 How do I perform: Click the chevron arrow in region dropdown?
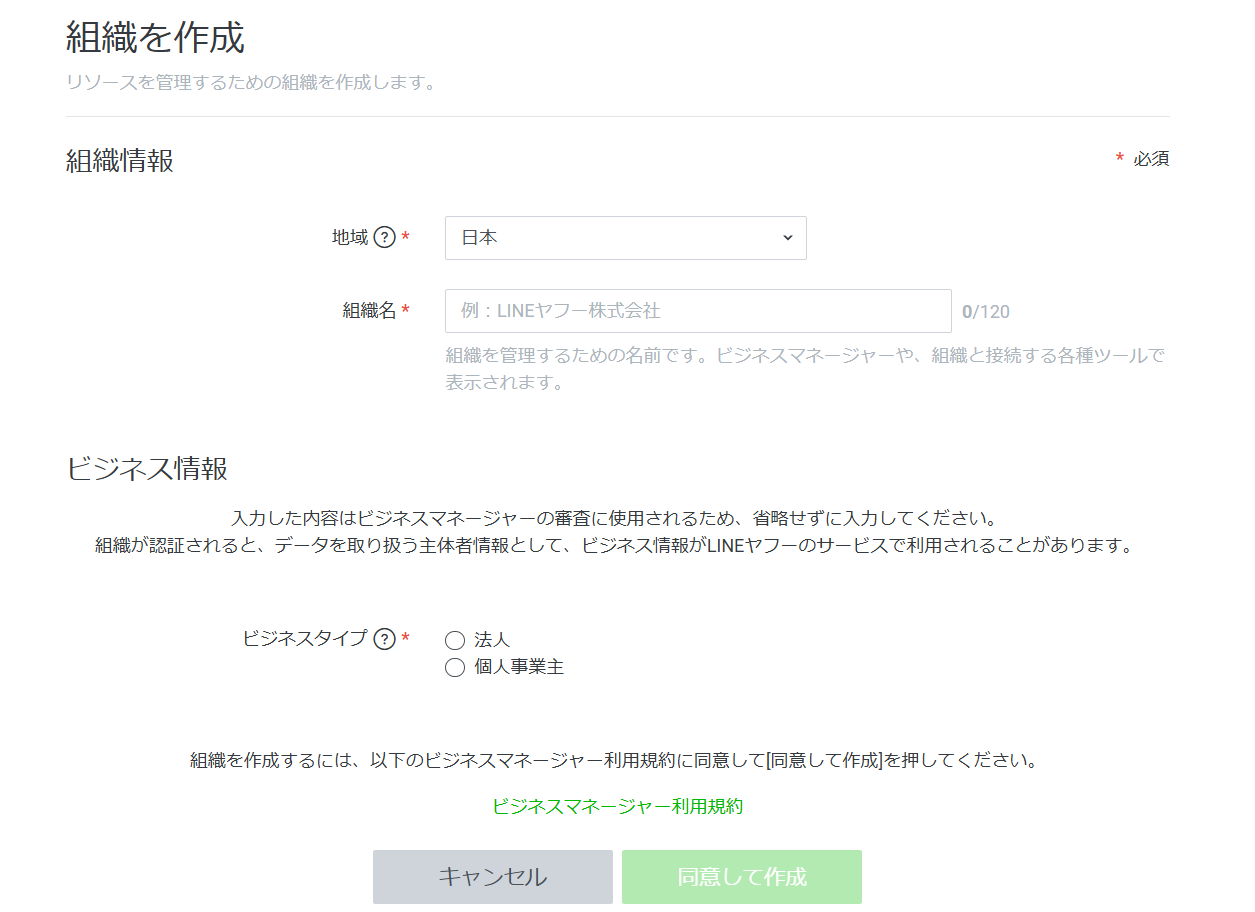787,238
